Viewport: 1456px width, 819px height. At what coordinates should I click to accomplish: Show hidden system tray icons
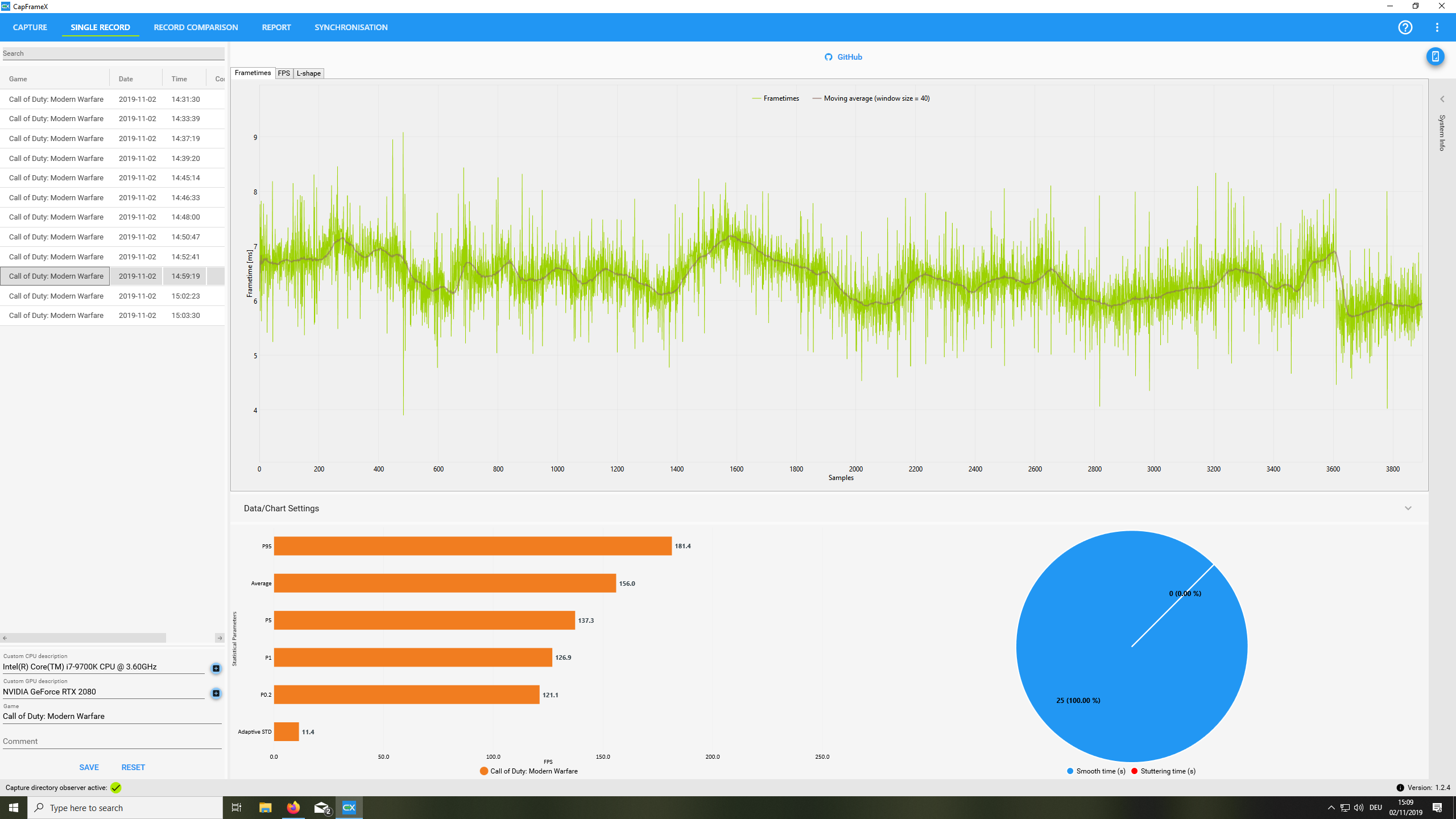point(1331,808)
